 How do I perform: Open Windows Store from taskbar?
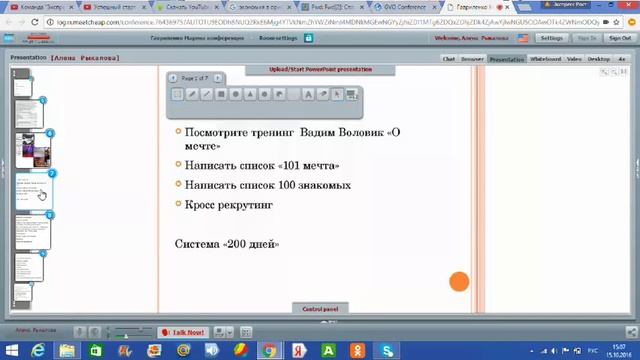(x=96, y=351)
